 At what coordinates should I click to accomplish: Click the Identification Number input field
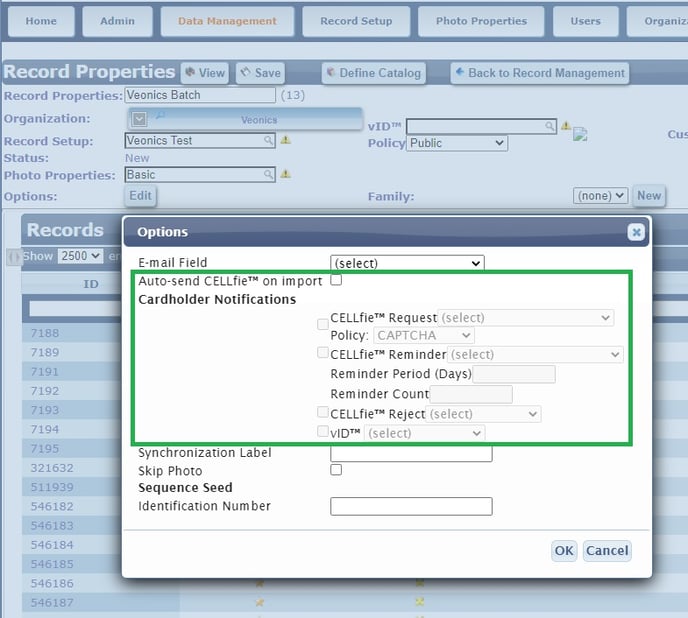click(411, 506)
